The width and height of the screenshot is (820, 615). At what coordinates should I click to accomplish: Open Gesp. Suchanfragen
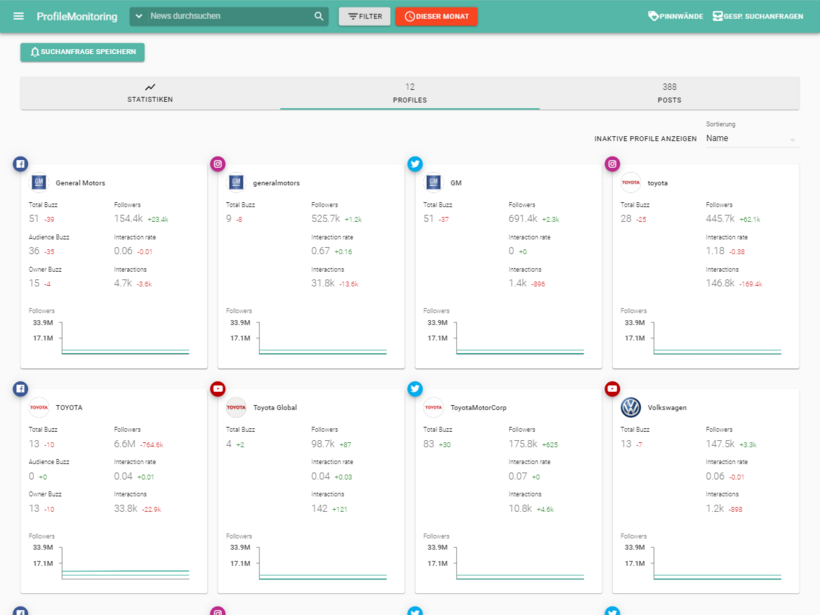click(x=758, y=16)
